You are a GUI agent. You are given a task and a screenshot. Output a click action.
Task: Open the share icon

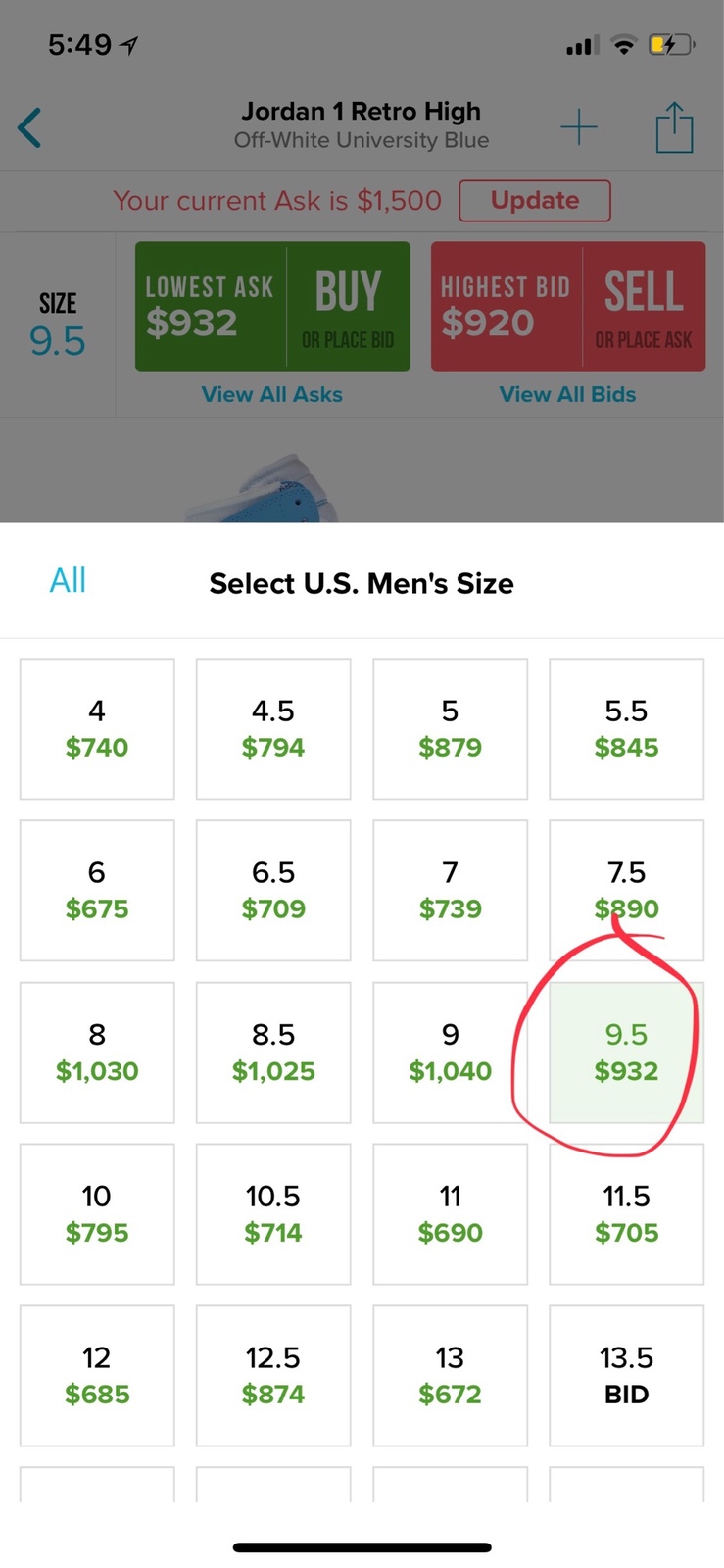tap(674, 127)
